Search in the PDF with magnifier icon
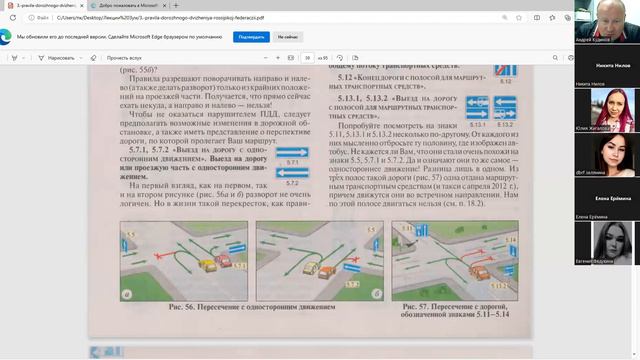 click(x=555, y=58)
